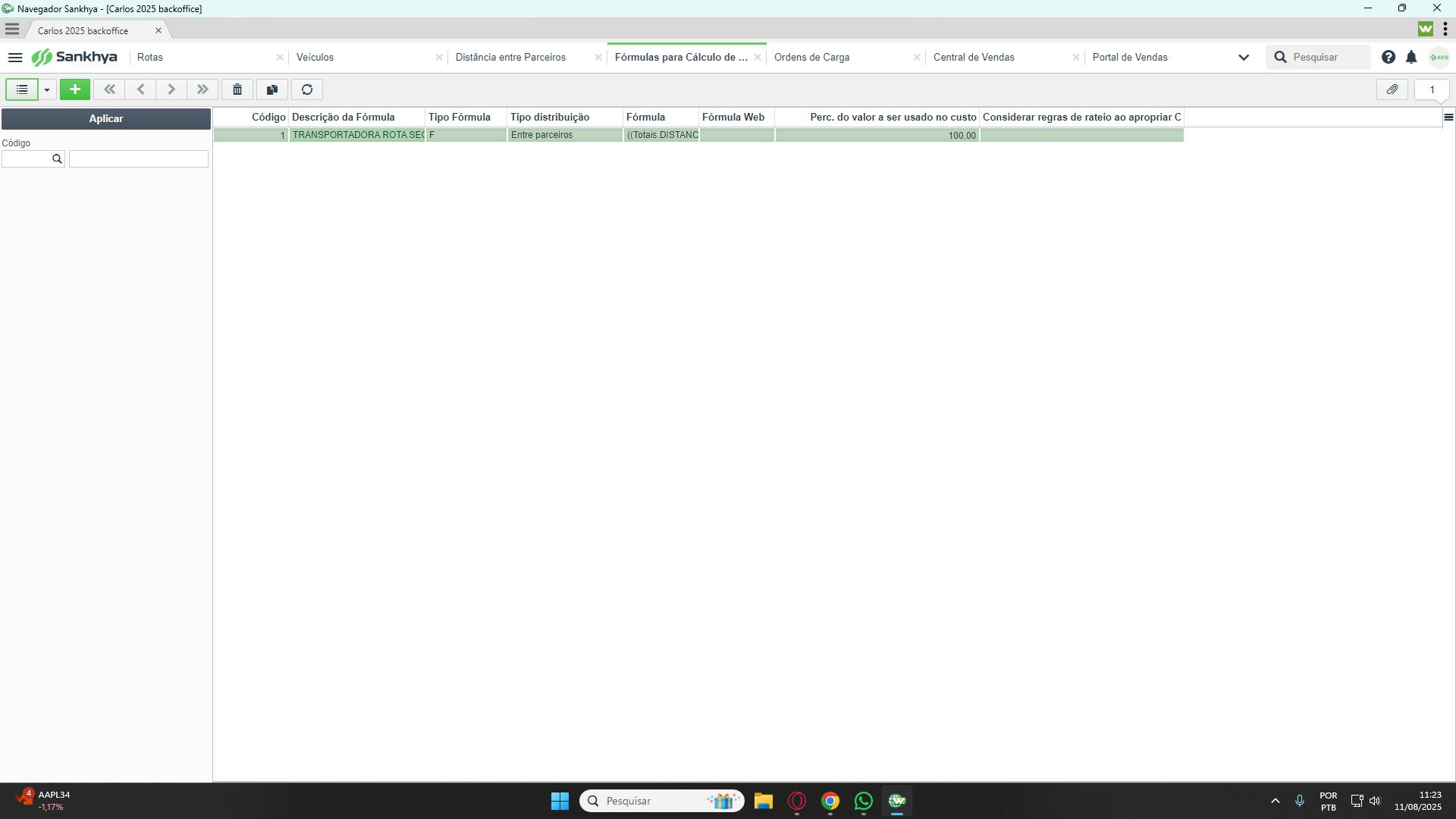Add a new formula with the green plus button
Screen dimensions: 1456x819
[x=74, y=89]
